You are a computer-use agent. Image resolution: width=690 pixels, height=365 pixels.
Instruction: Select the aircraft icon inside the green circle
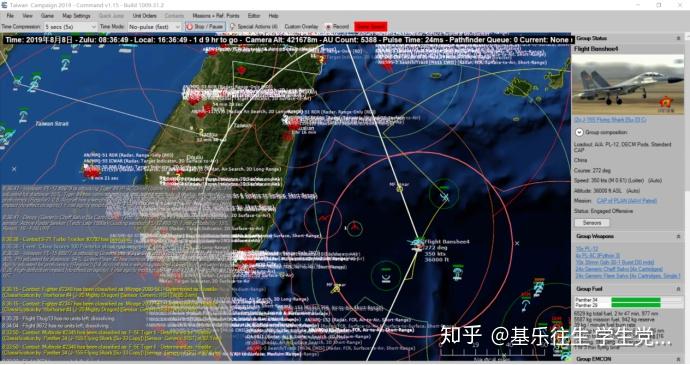(444, 197)
